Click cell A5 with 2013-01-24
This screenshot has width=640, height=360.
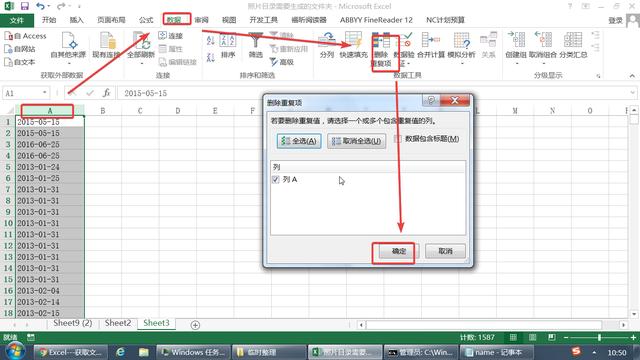pyautogui.click(x=50, y=167)
